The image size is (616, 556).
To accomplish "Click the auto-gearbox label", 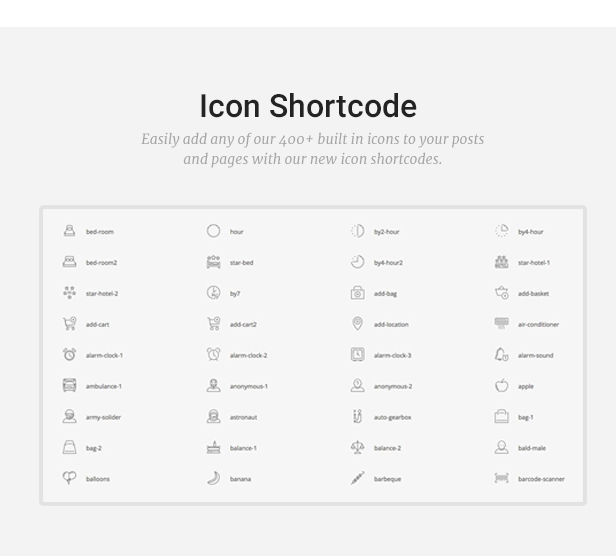I will point(392,417).
